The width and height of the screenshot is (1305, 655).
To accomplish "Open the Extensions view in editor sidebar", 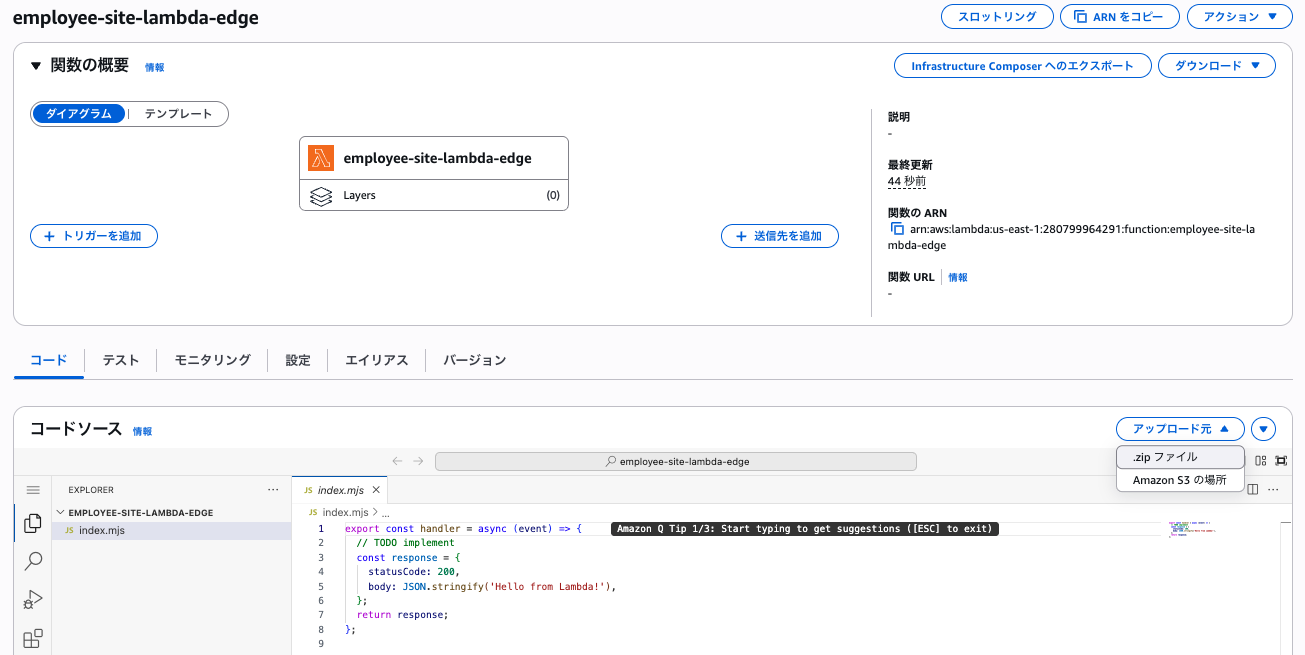I will (33, 638).
